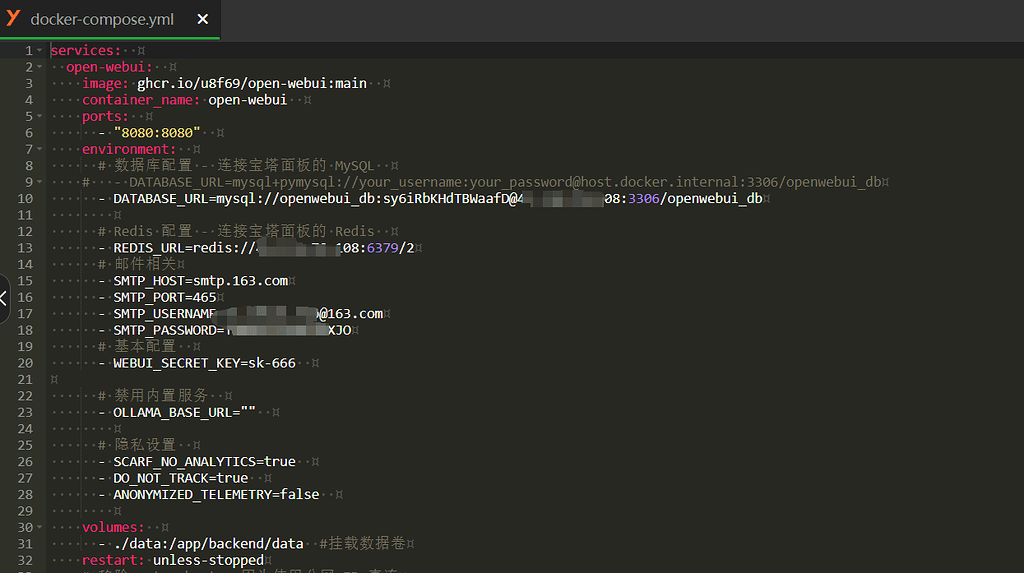
Task: Click the DATABASE_URL=mysql line on line 10
Action: [x=438, y=199]
